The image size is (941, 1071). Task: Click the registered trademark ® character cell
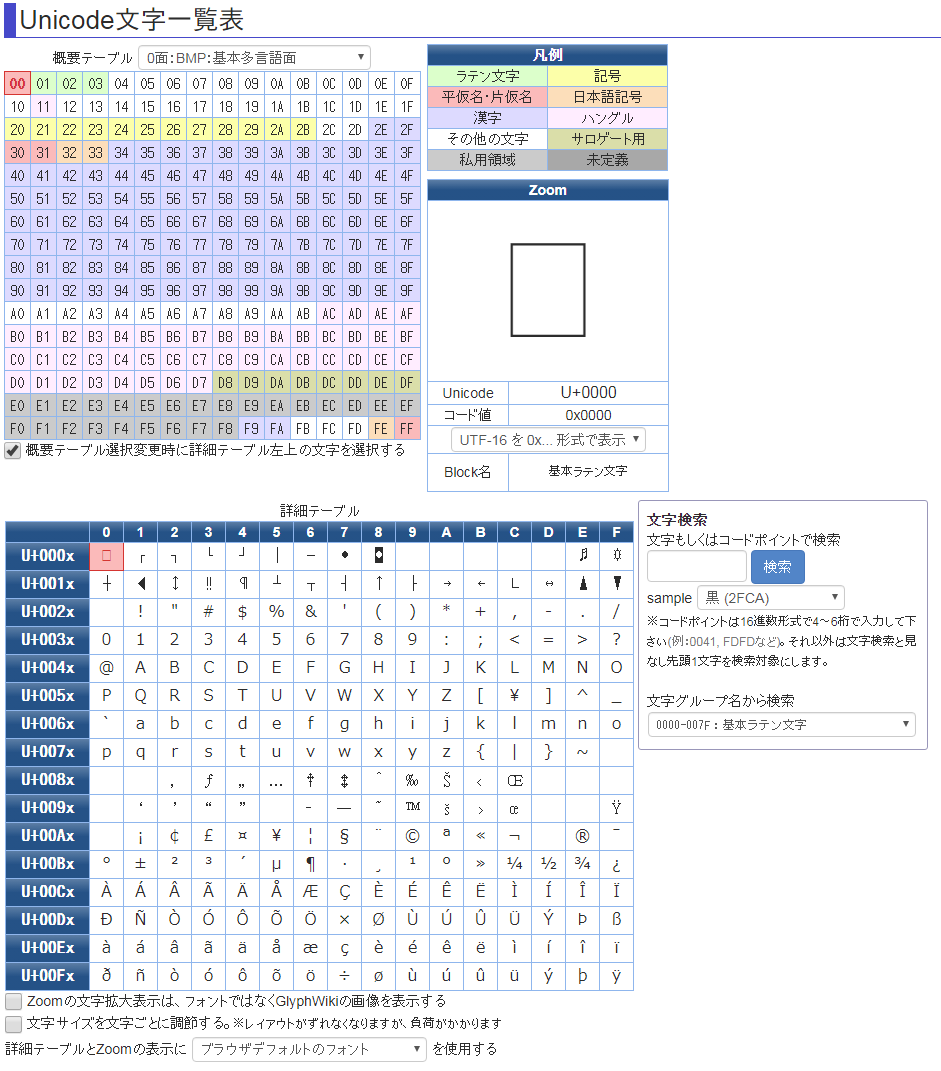click(x=582, y=836)
